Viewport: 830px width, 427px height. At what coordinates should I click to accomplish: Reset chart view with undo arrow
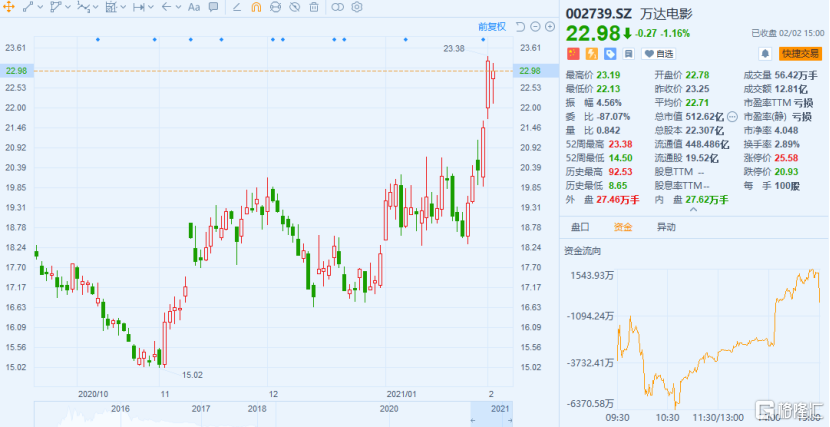(x=520, y=26)
